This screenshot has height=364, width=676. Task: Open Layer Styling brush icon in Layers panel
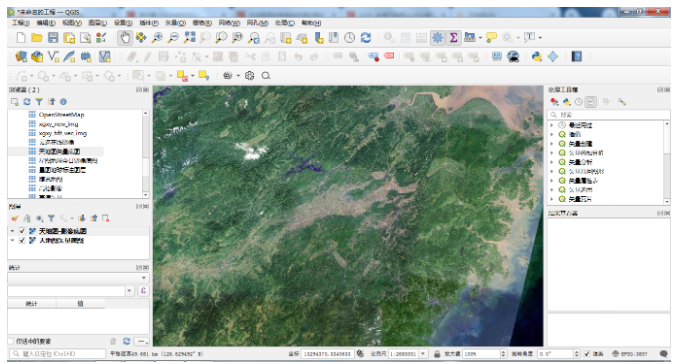[15, 218]
